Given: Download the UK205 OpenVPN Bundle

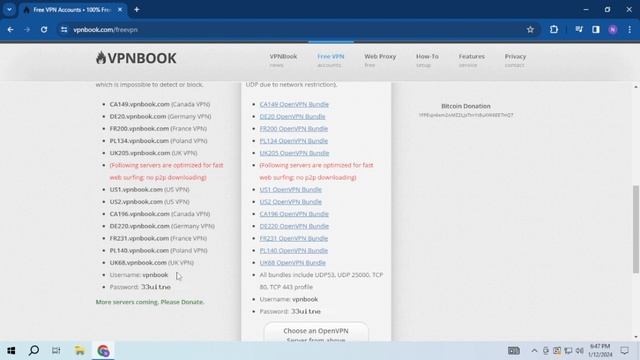Looking at the screenshot, I should (x=294, y=153).
